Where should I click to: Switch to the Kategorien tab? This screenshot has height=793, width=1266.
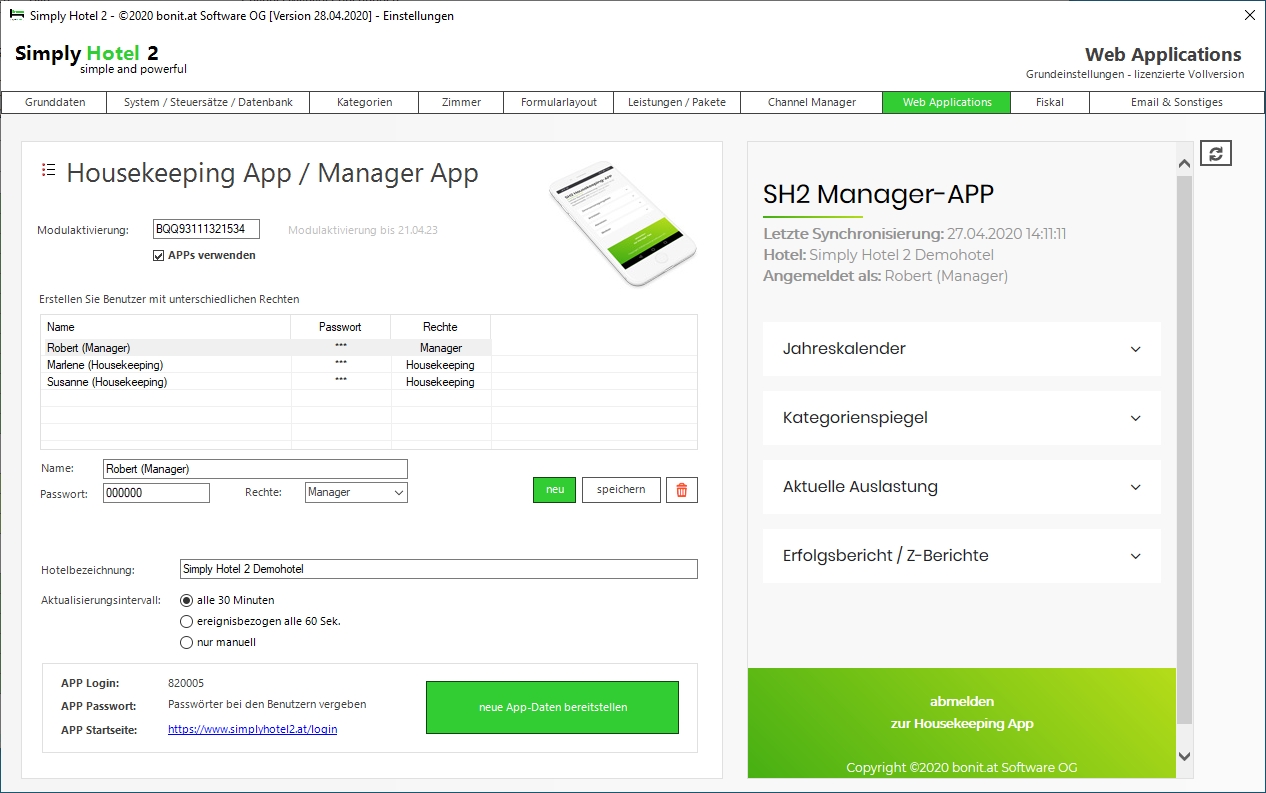pyautogui.click(x=364, y=102)
